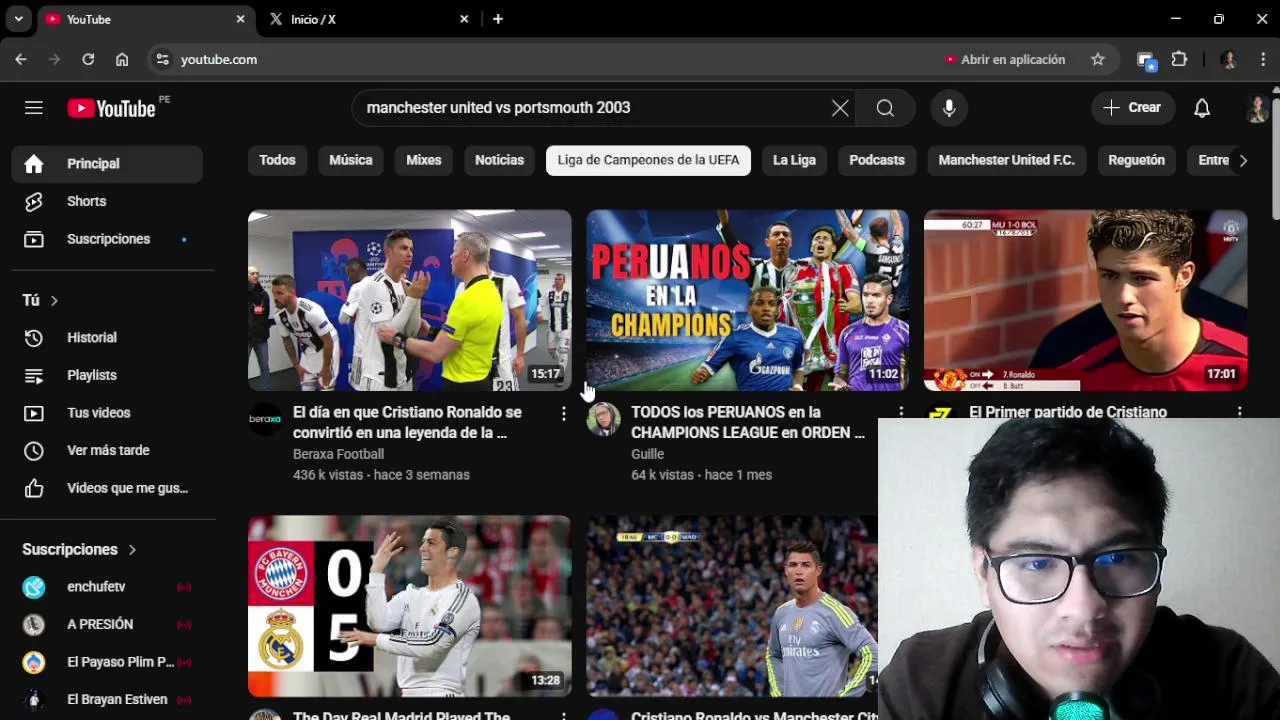Open enchufetv subscription channel
Viewport: 1280px width, 720px height.
click(107, 587)
